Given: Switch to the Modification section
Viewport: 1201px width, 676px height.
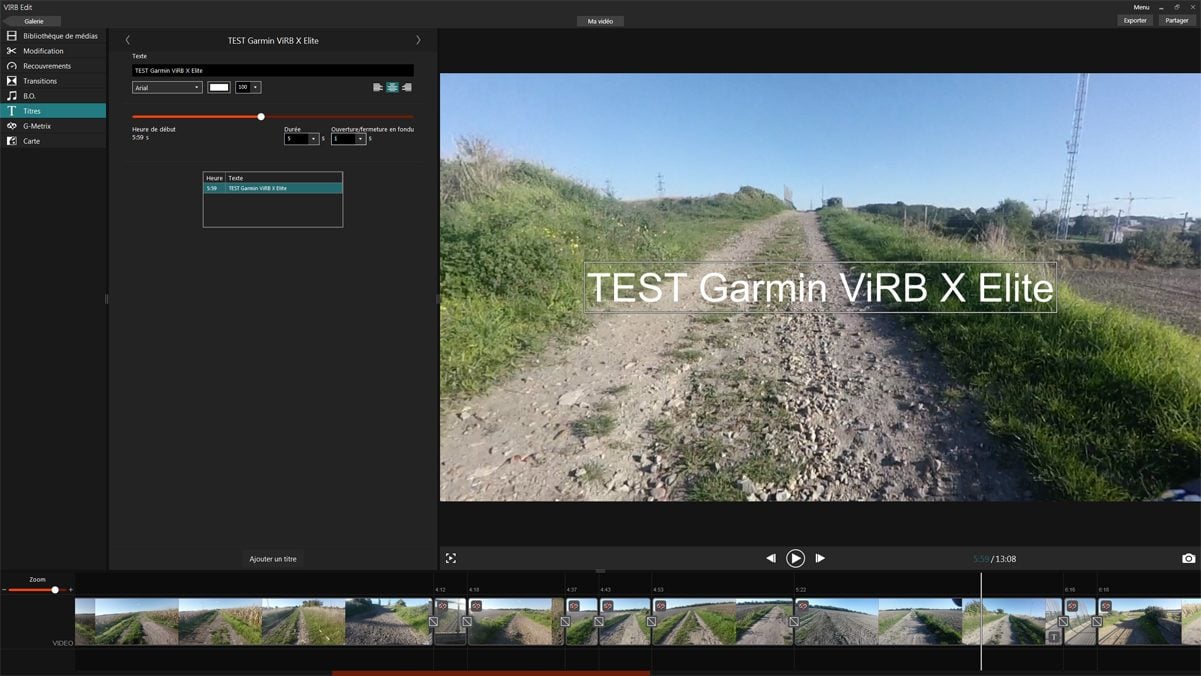Looking at the screenshot, I should click(x=53, y=51).
